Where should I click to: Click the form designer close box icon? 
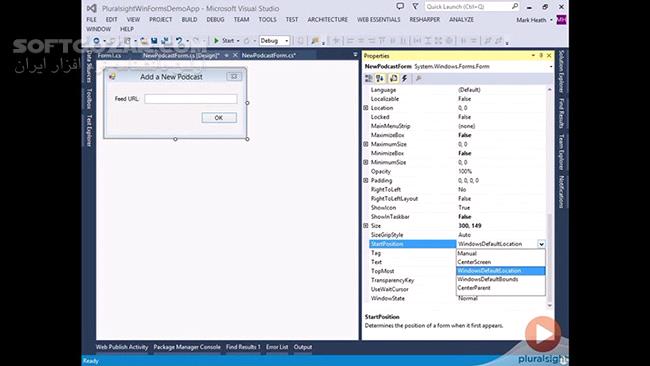tap(234, 77)
